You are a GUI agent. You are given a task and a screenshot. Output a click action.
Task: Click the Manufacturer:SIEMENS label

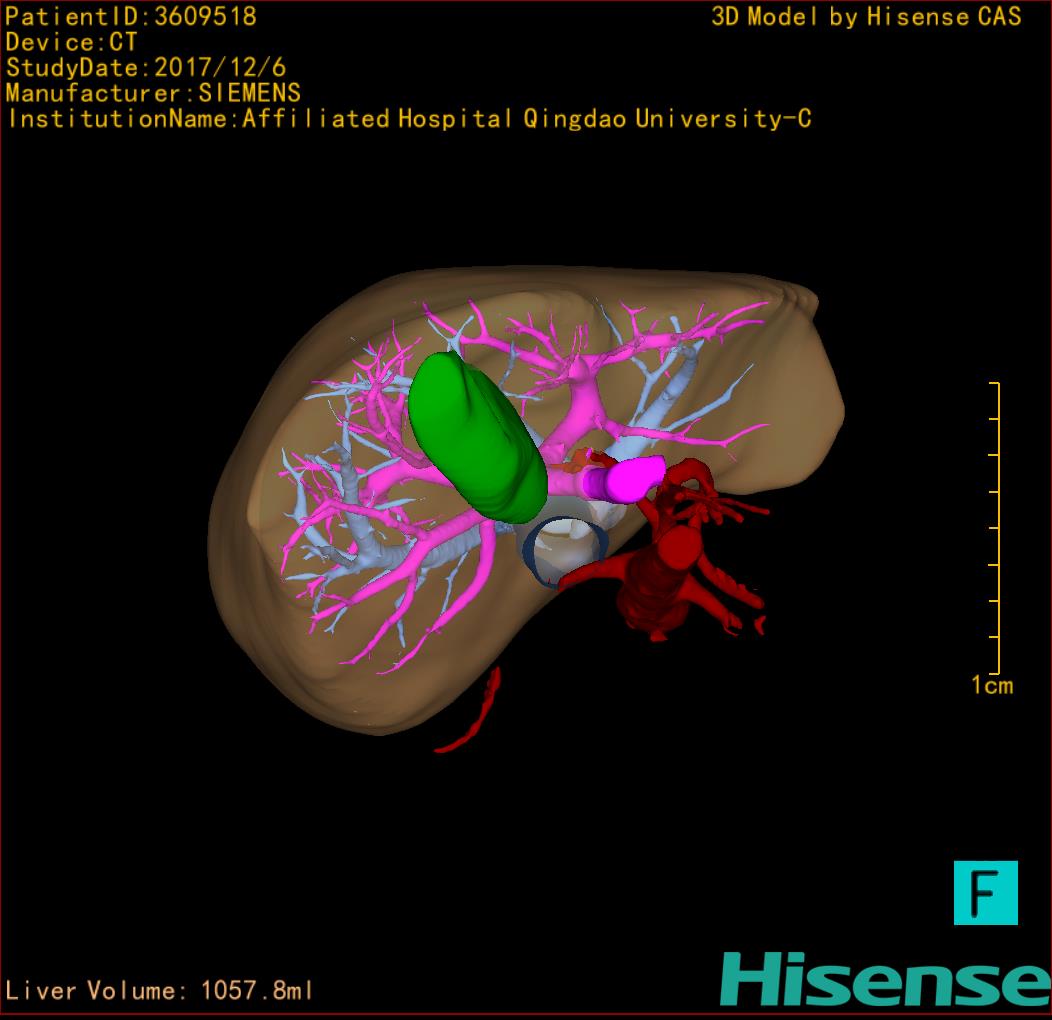153,93
